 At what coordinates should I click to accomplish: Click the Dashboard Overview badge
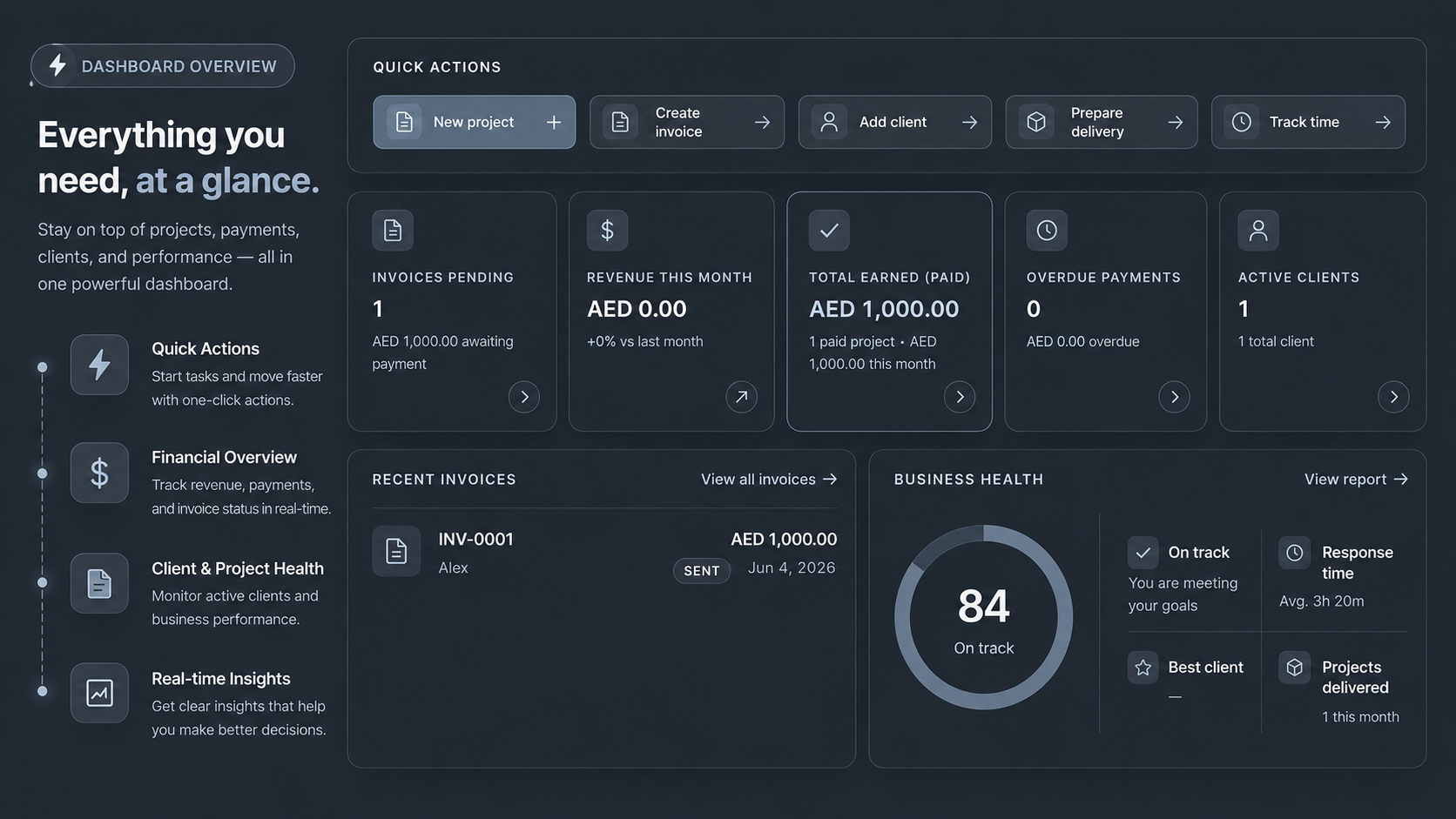pyautogui.click(x=163, y=65)
